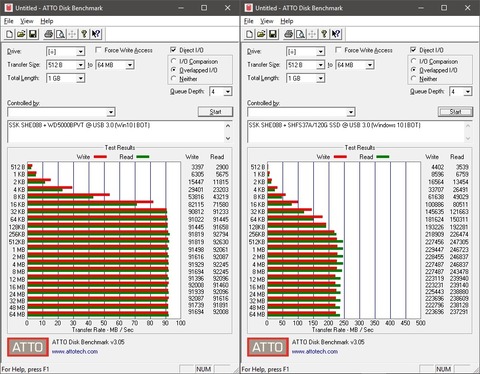Click the Save disk icon in left window
Viewport: 480px width, 374px height.
click(x=33, y=34)
